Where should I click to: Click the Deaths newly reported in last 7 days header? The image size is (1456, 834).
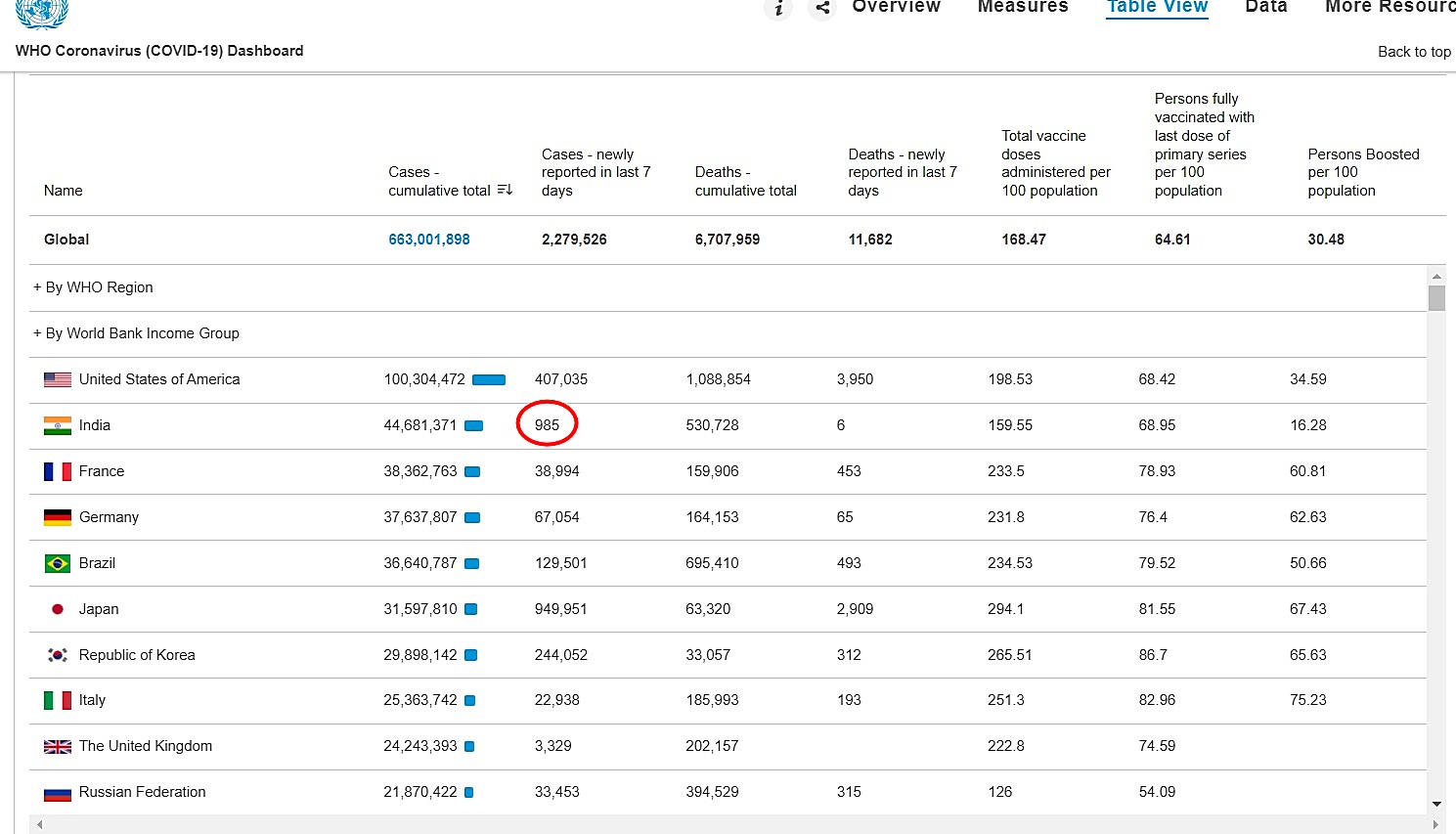pos(903,172)
